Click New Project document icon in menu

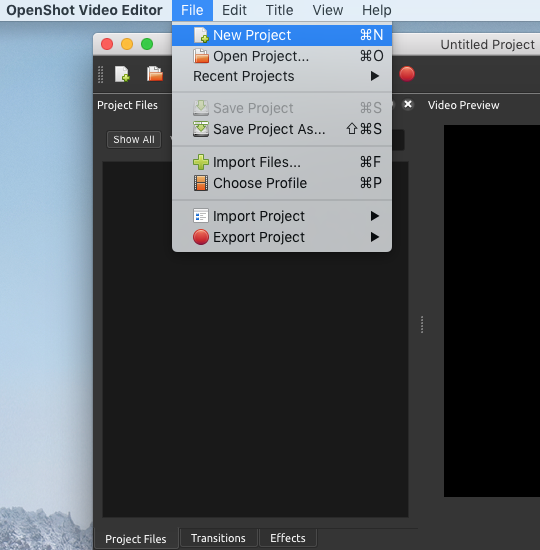coord(201,35)
